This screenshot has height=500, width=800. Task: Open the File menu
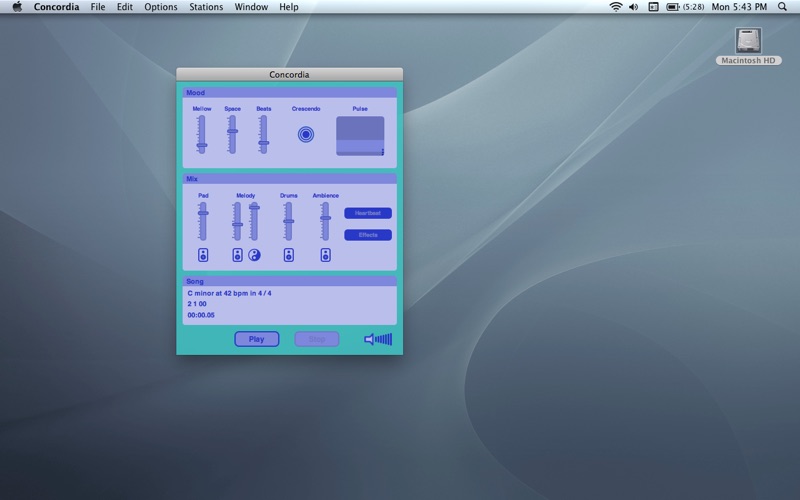(x=98, y=7)
